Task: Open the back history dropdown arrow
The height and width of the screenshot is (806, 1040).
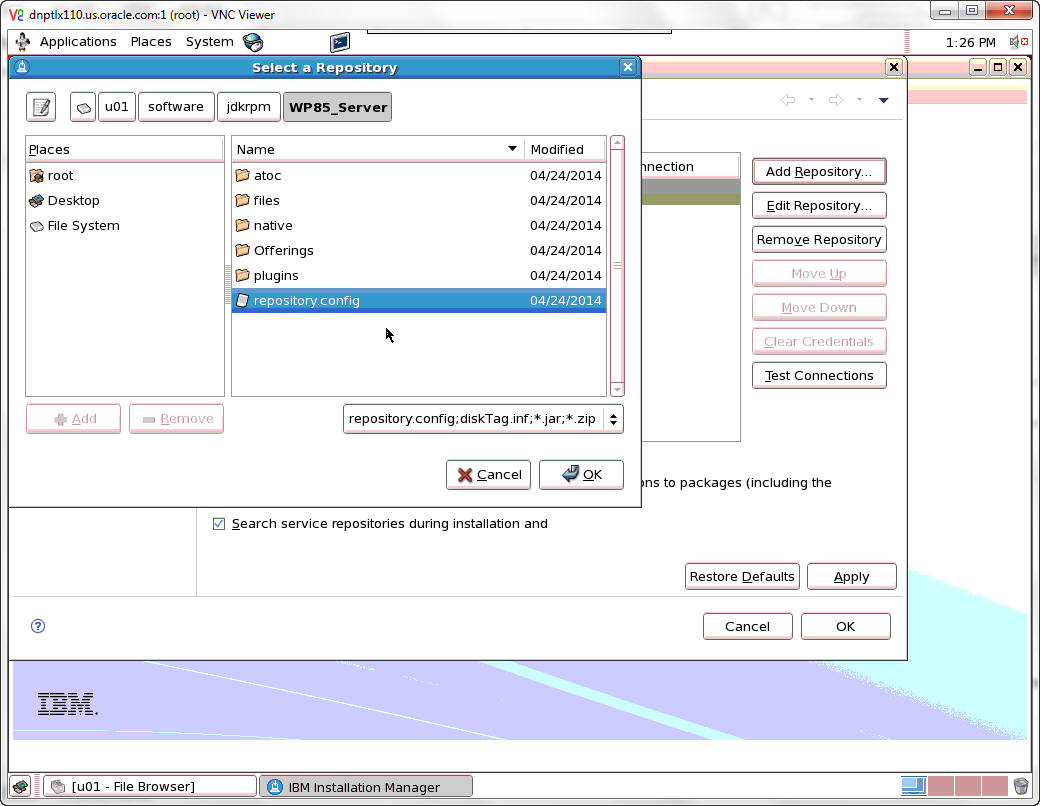Action: (811, 100)
